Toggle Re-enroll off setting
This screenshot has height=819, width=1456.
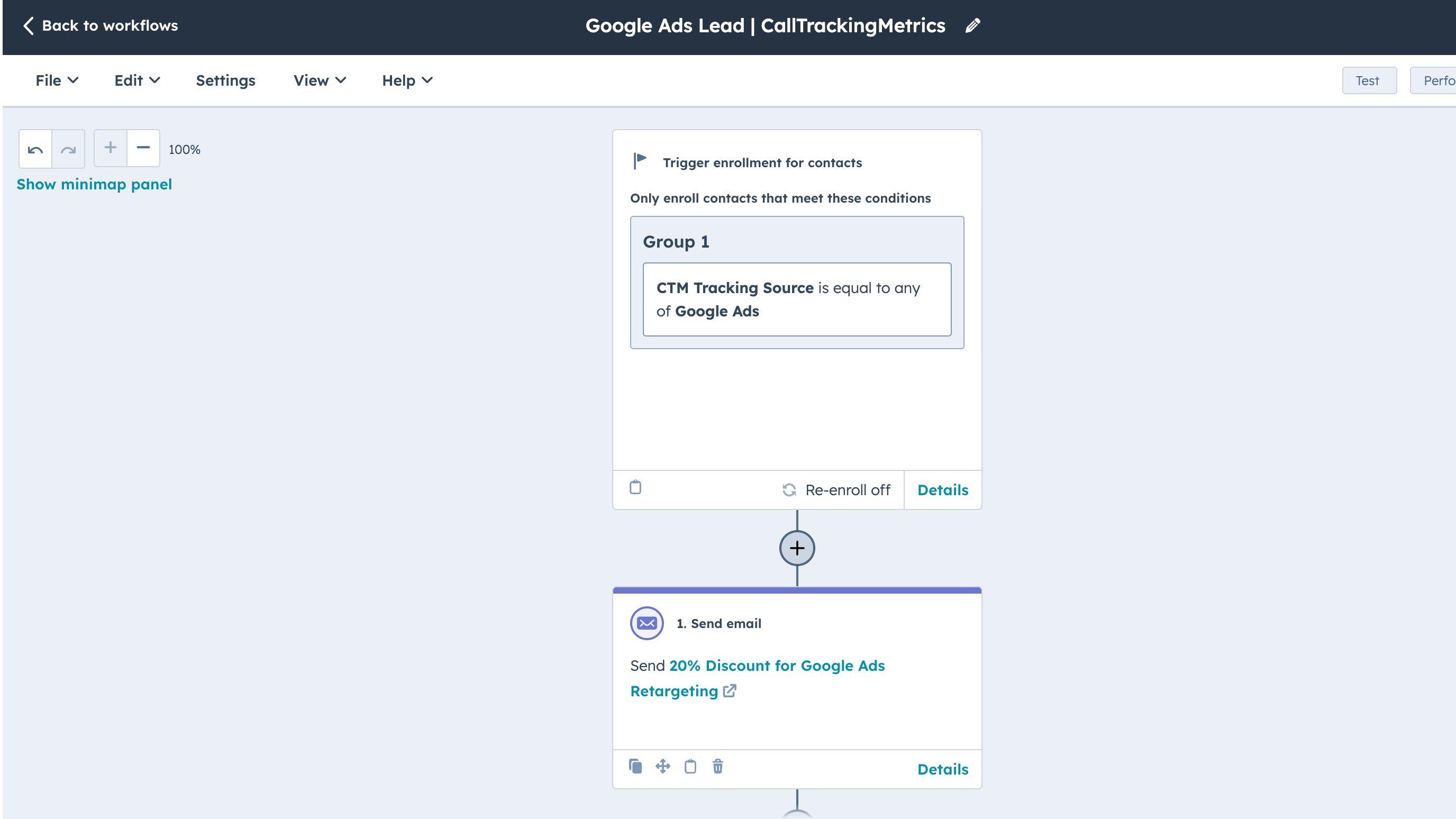(x=836, y=490)
